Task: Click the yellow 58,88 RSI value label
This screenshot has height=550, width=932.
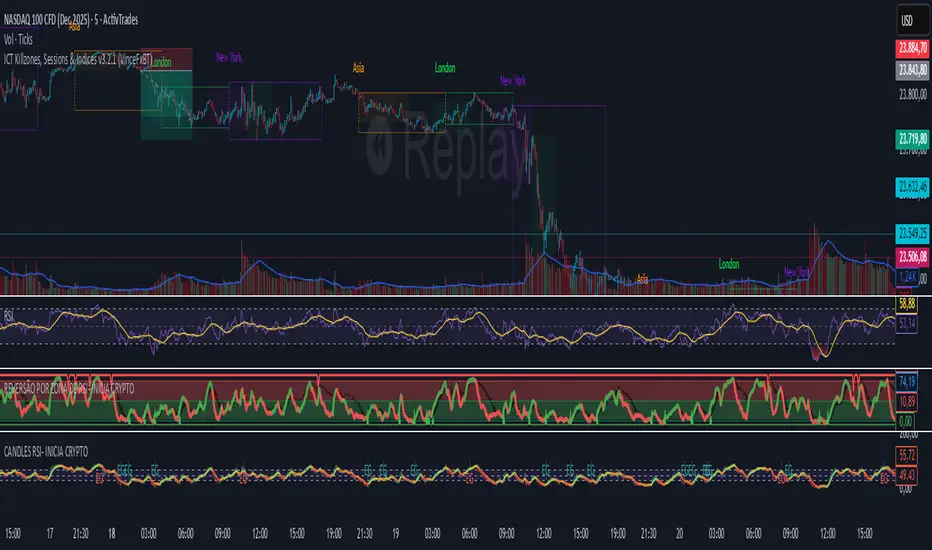Action: [x=906, y=304]
